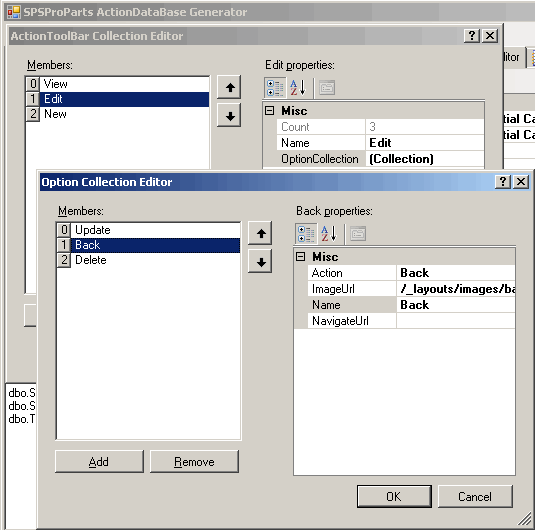Collapse Misc category in Back properties
This screenshot has height=530, width=535.
pyautogui.click(x=301, y=257)
